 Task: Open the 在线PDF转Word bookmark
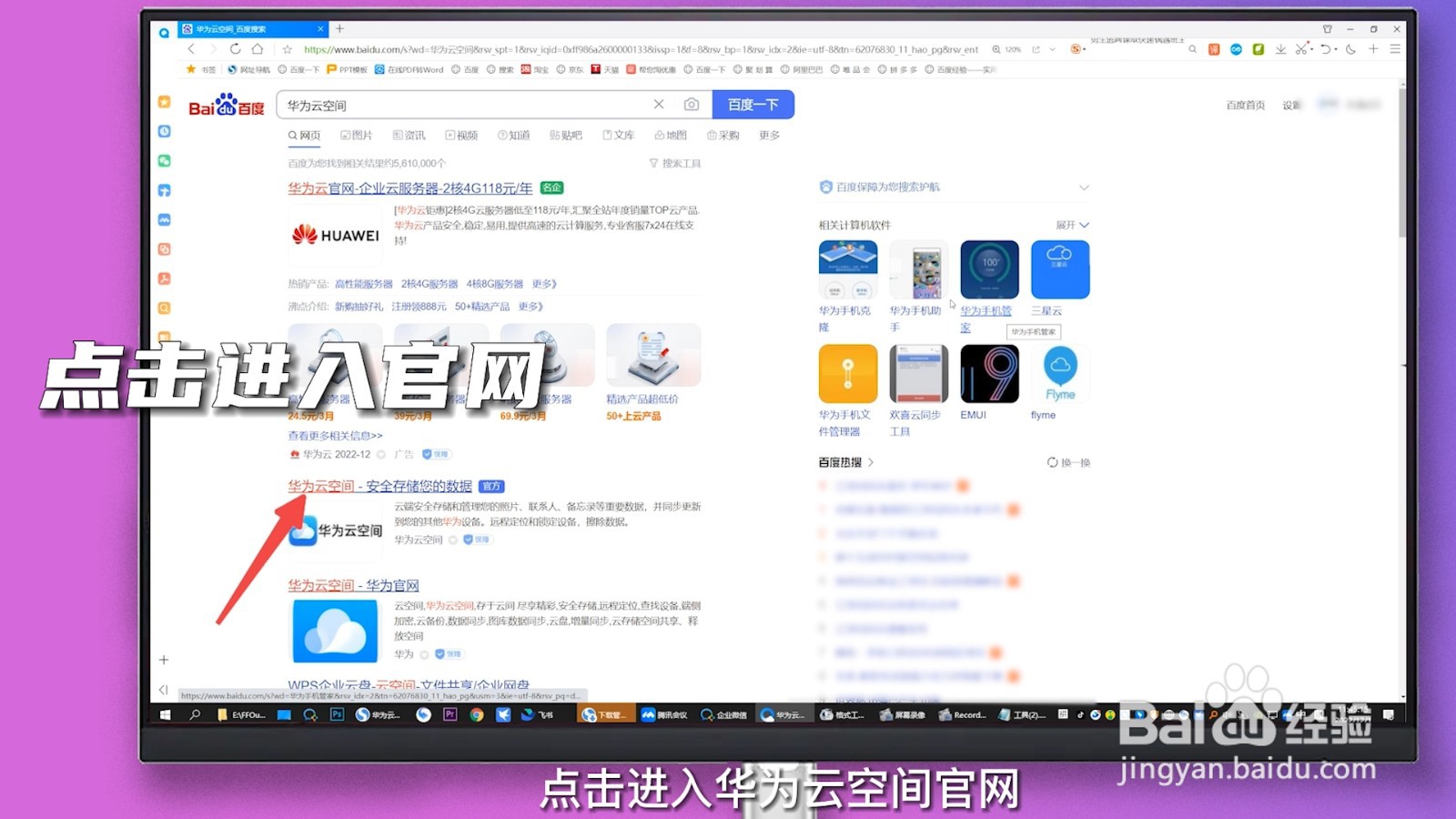coord(409,69)
